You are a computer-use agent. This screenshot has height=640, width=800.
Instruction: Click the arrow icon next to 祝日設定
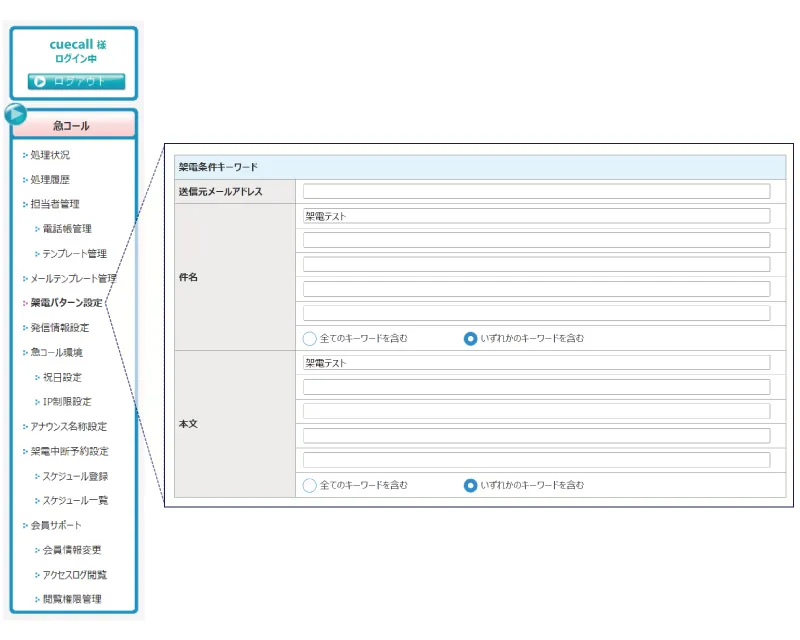point(37,377)
